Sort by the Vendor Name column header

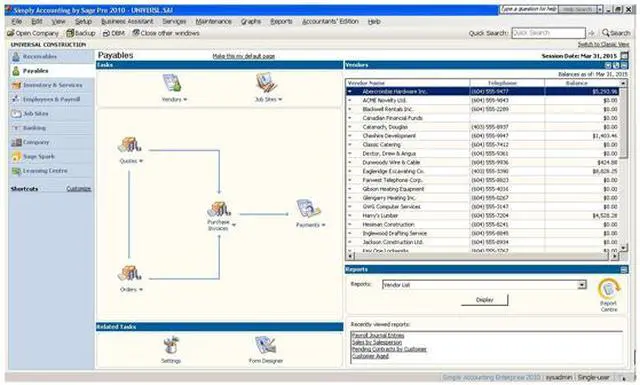coord(407,83)
